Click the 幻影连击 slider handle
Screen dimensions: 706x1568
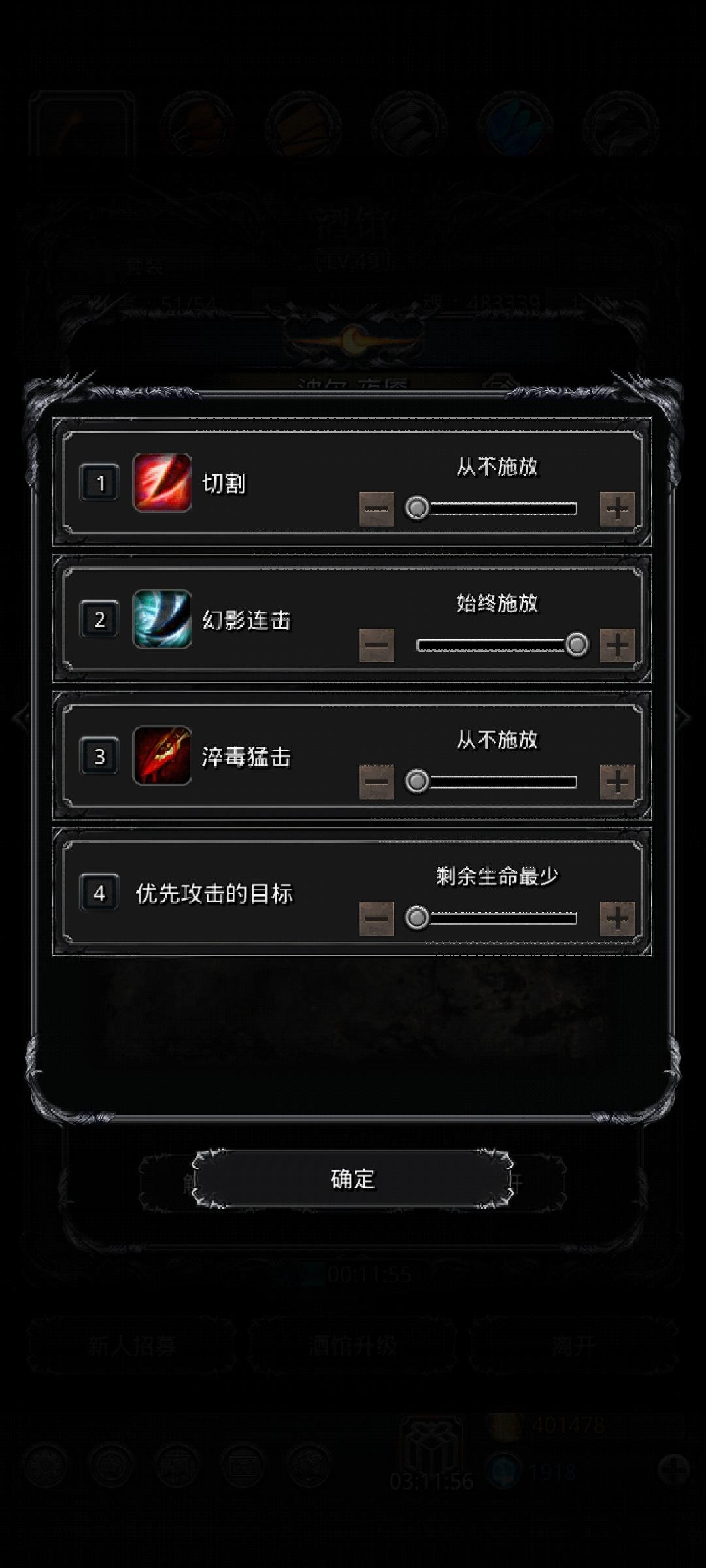[577, 645]
